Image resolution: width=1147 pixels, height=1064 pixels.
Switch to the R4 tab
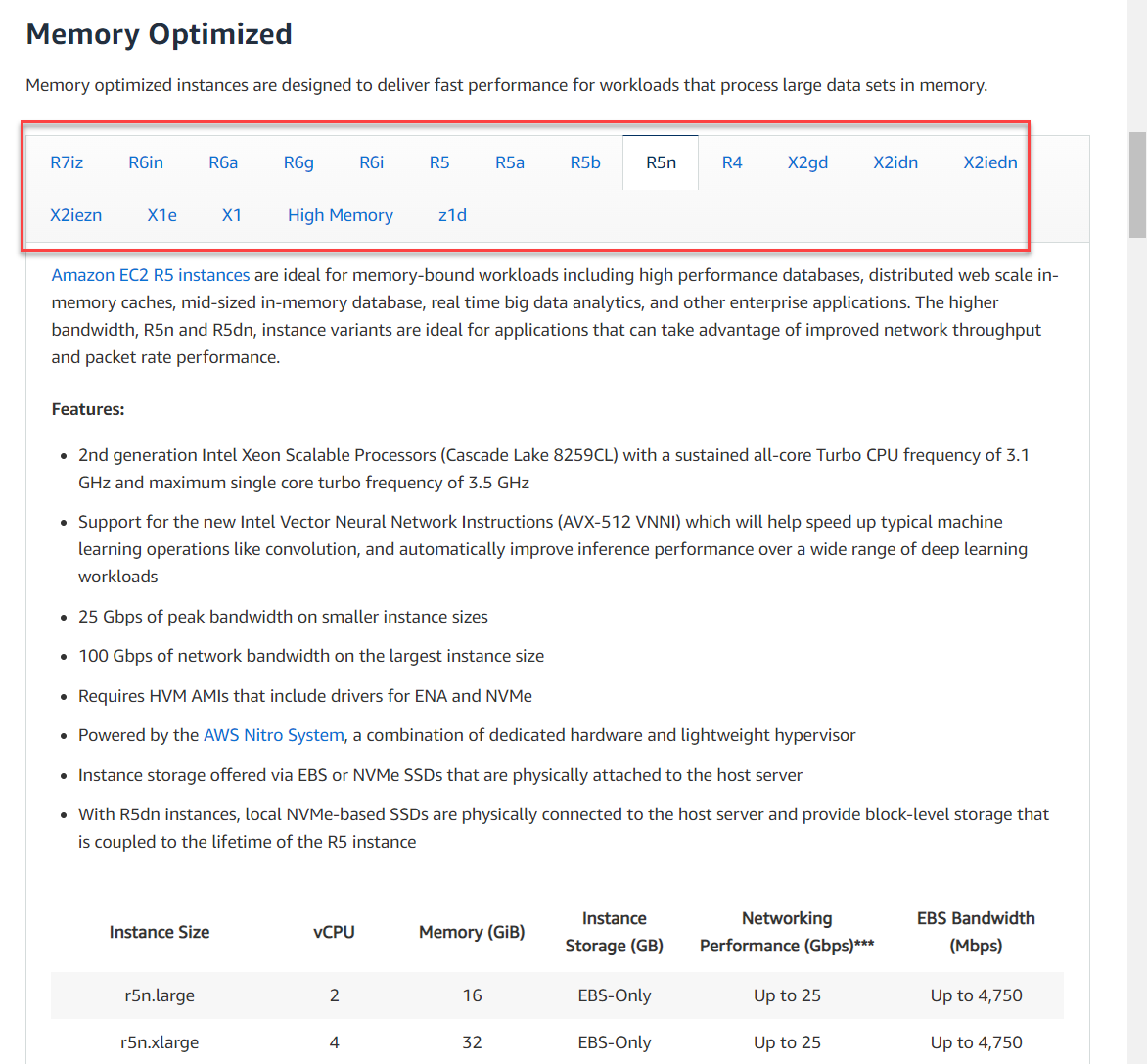[732, 162]
